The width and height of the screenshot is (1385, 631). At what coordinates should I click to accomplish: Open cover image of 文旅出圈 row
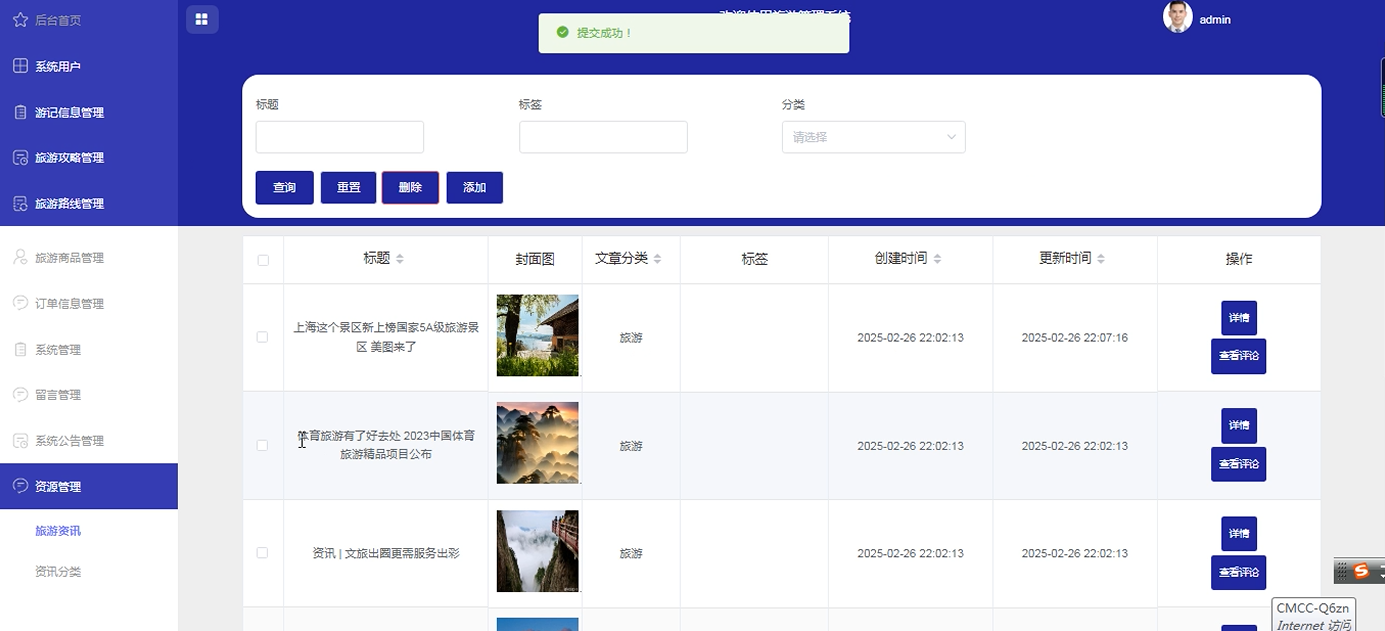(x=538, y=551)
